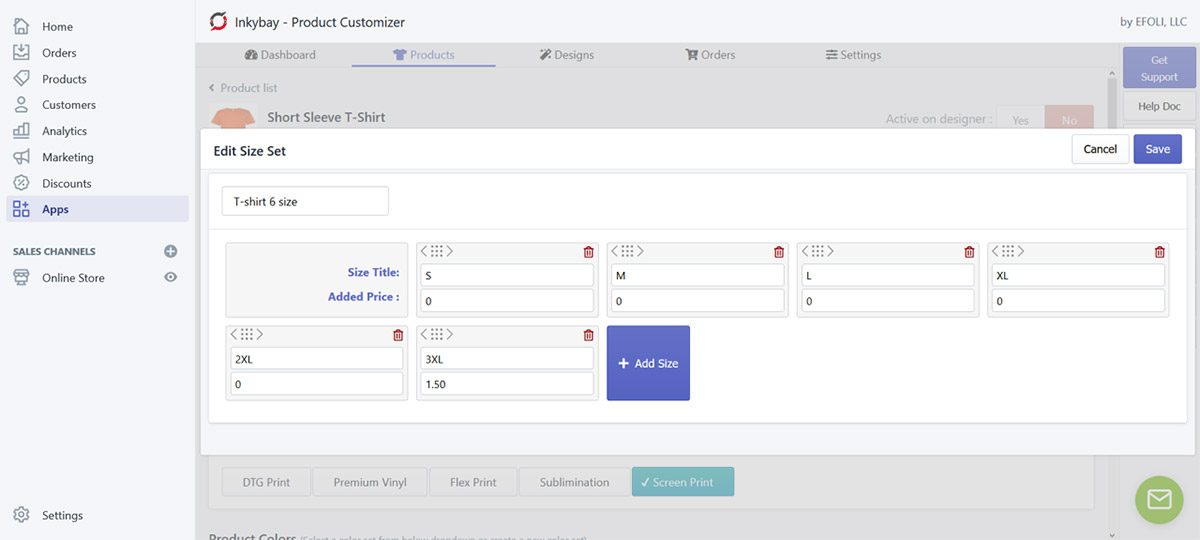The height and width of the screenshot is (540, 1200).
Task: Move the 3XL size left with its arrow
Action: pyautogui.click(x=424, y=334)
